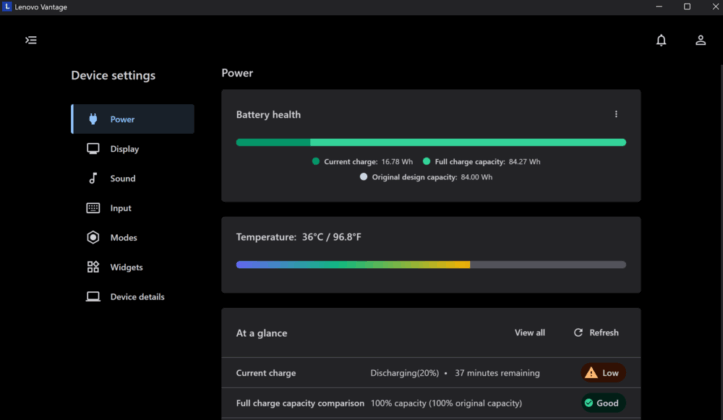Open the Modes section
This screenshot has height=420, width=723.
[133, 237]
